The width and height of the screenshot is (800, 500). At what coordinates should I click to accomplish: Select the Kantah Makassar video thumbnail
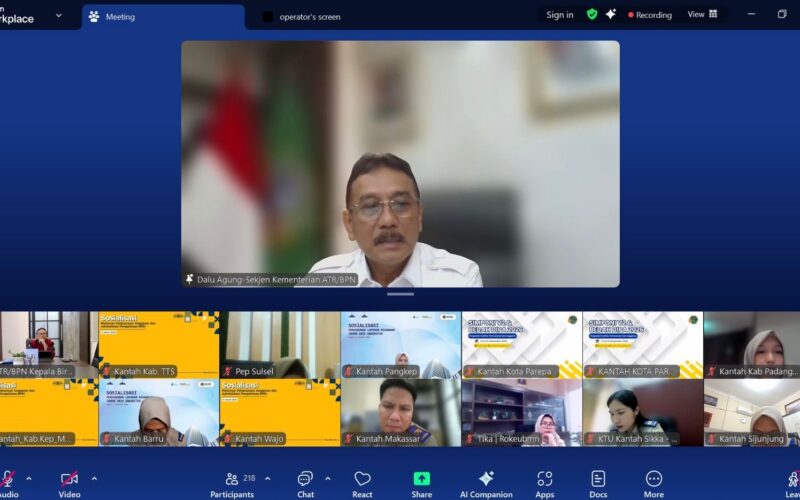(400, 411)
